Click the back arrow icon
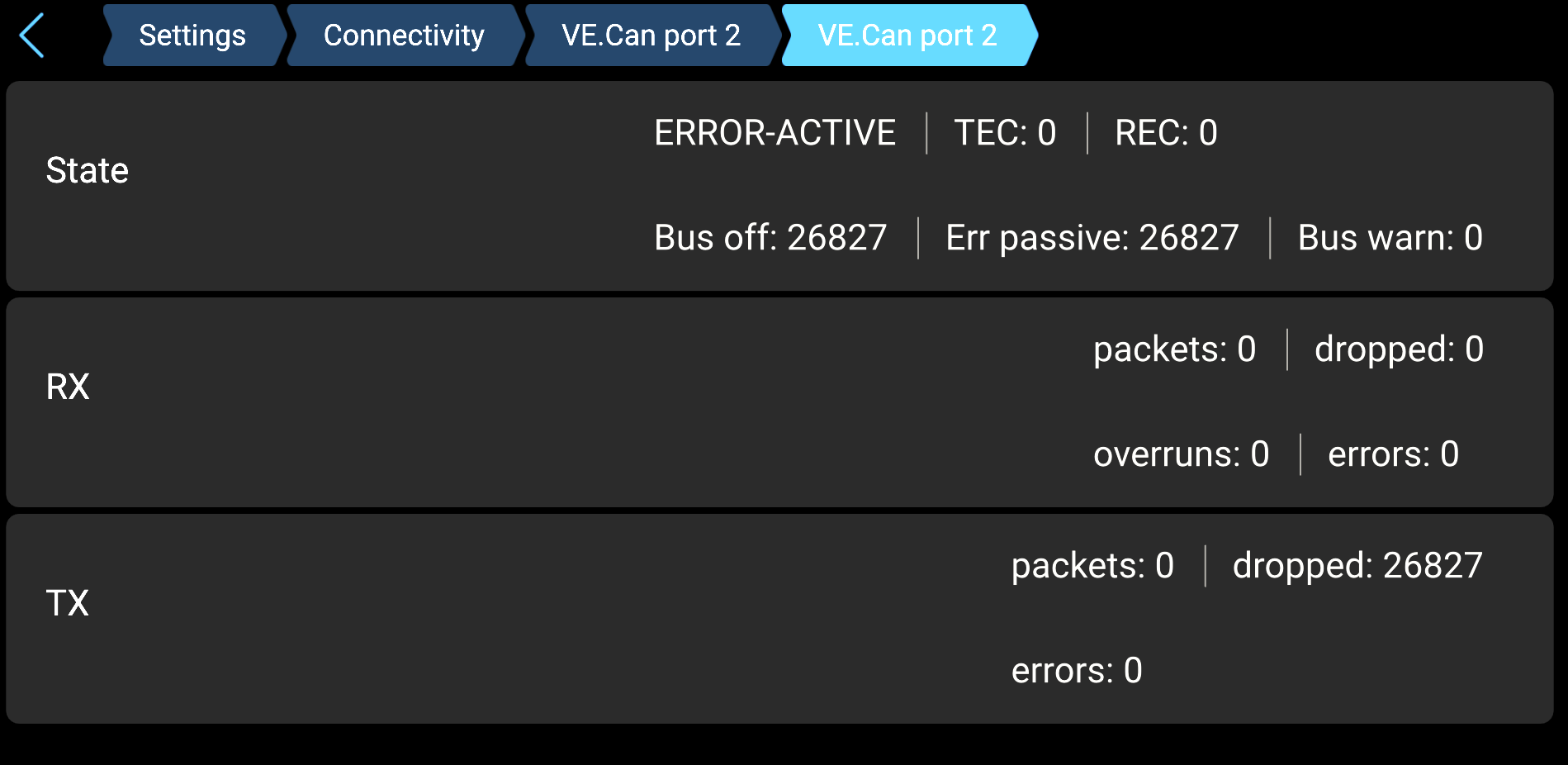The width and height of the screenshot is (1568, 765). pyautogui.click(x=31, y=36)
